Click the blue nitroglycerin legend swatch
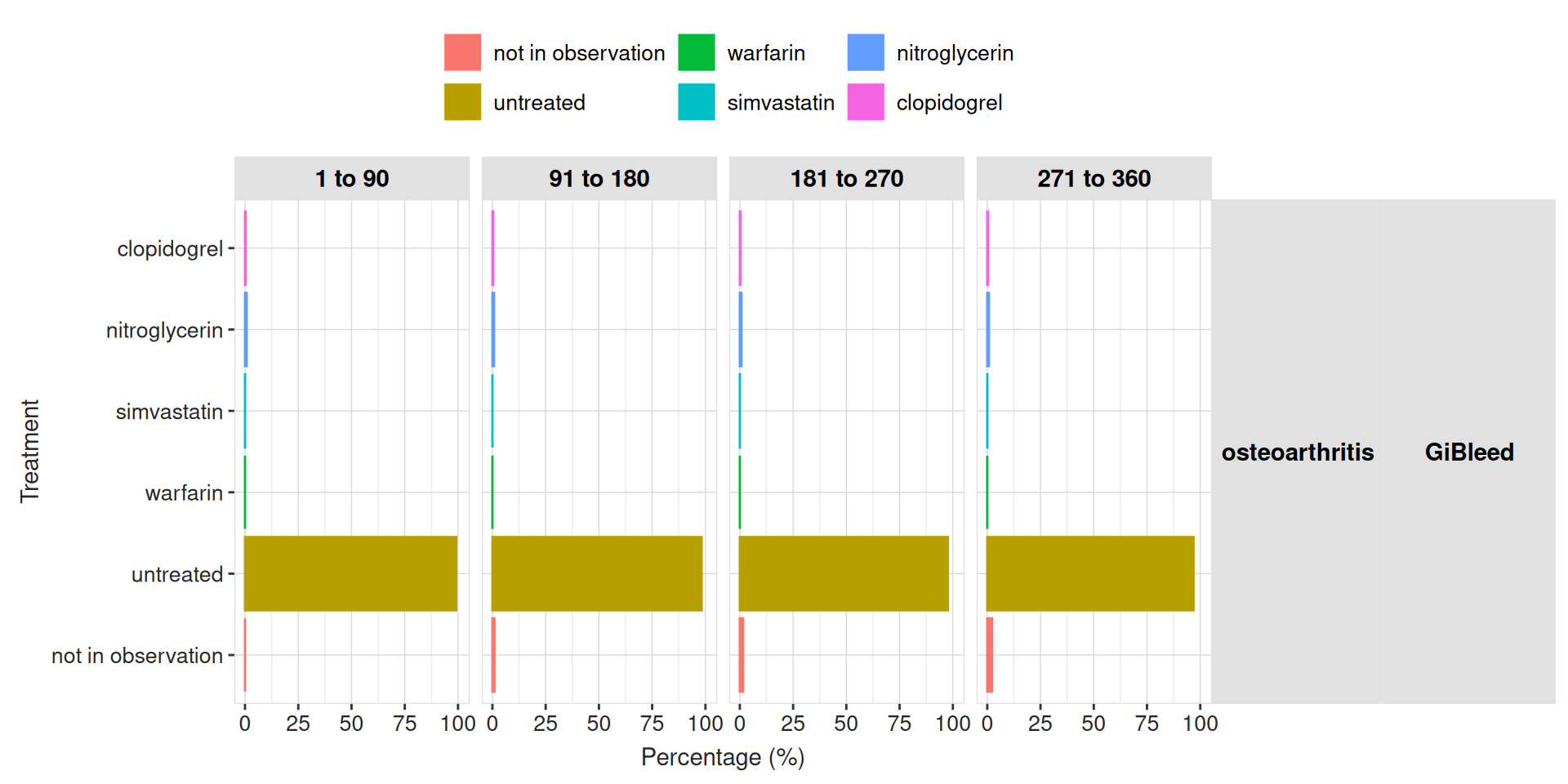This screenshot has width=1568, height=784. [866, 53]
